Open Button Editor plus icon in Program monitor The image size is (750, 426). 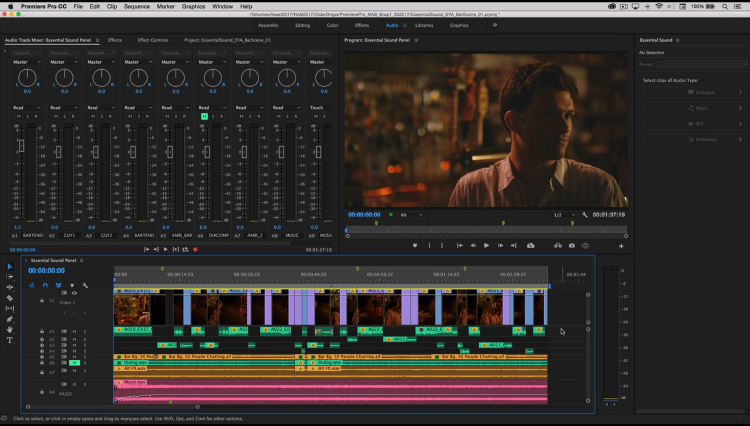click(x=621, y=245)
